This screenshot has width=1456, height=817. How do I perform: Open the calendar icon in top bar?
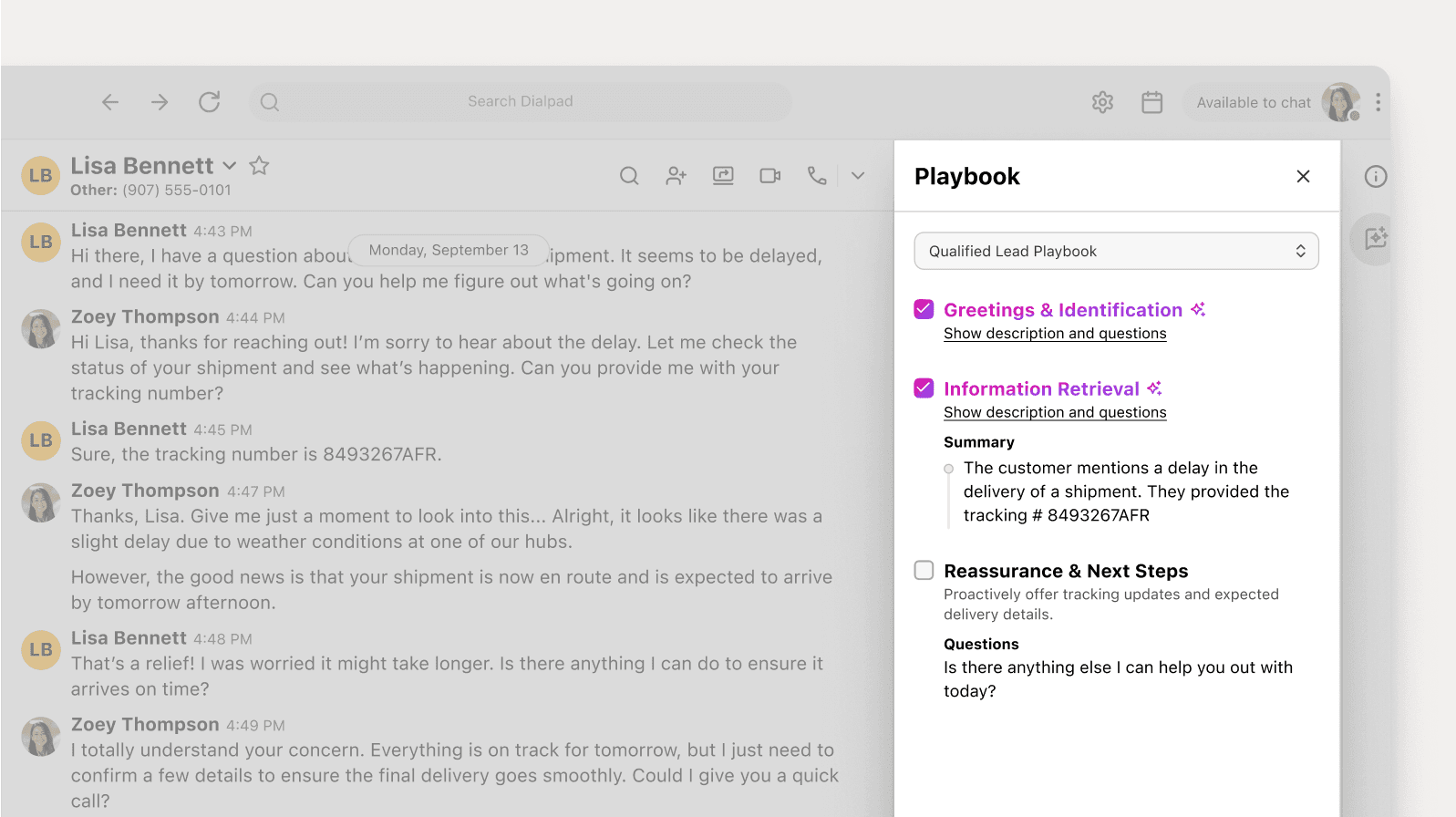pyautogui.click(x=1151, y=102)
